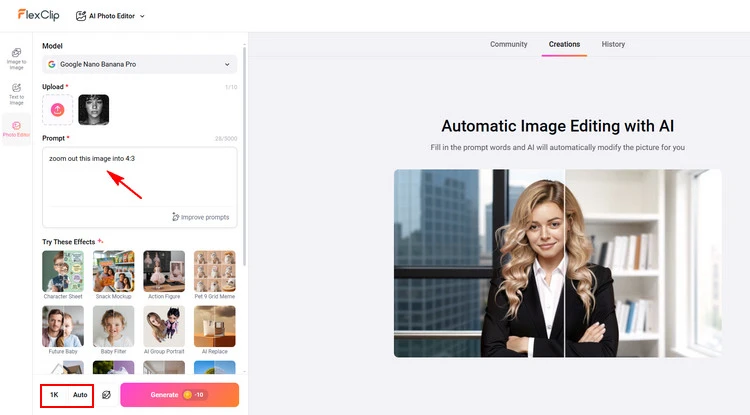Open the AI Photo Editor dropdown menu
Image resolution: width=750 pixels, height=415 pixels.
point(111,16)
